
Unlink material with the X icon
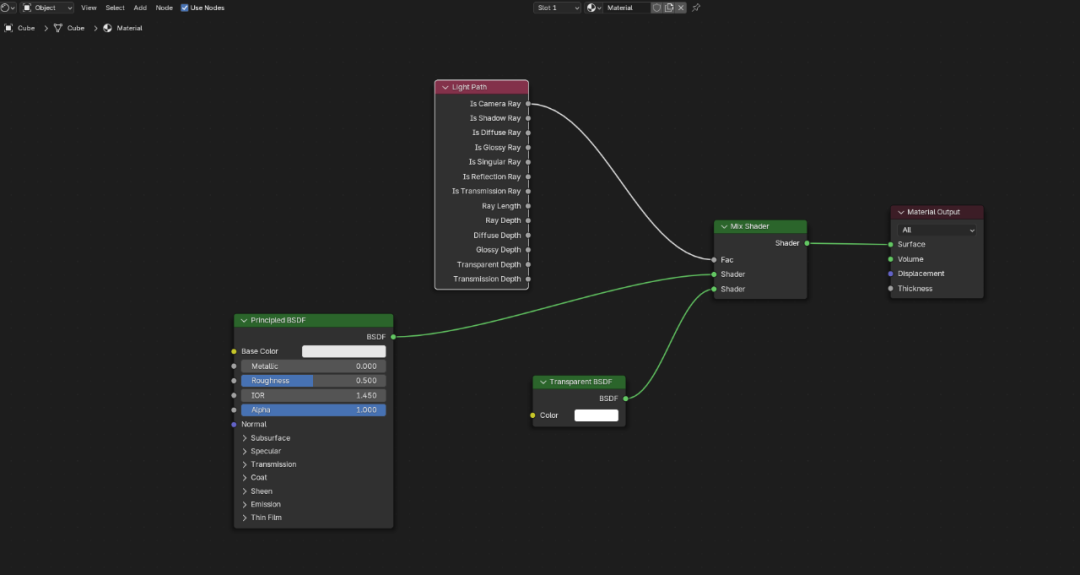[681, 8]
